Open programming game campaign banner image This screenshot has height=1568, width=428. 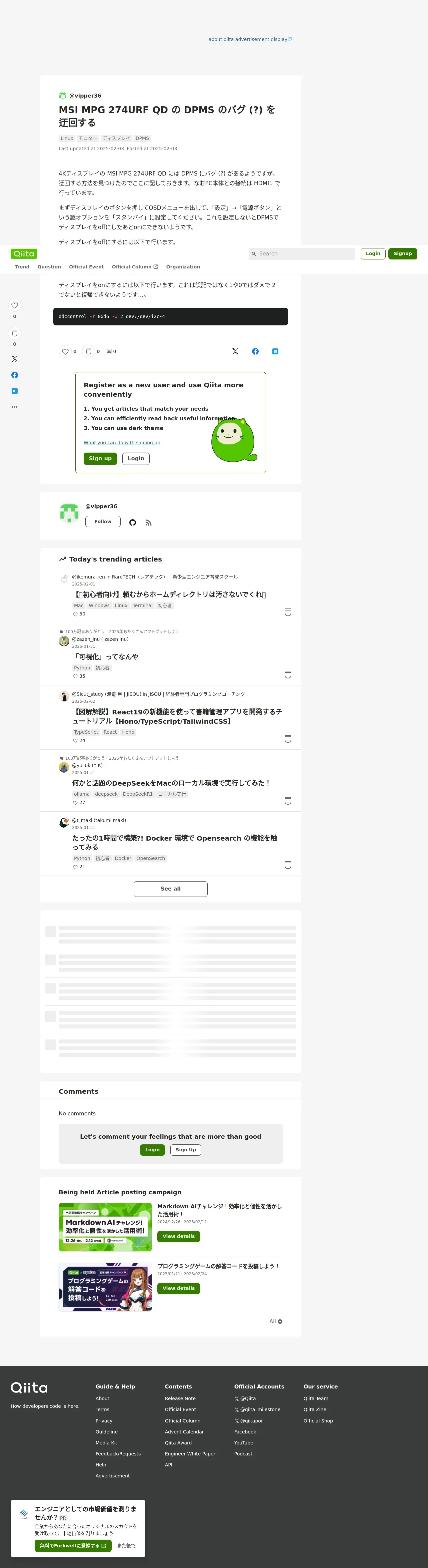click(105, 1287)
